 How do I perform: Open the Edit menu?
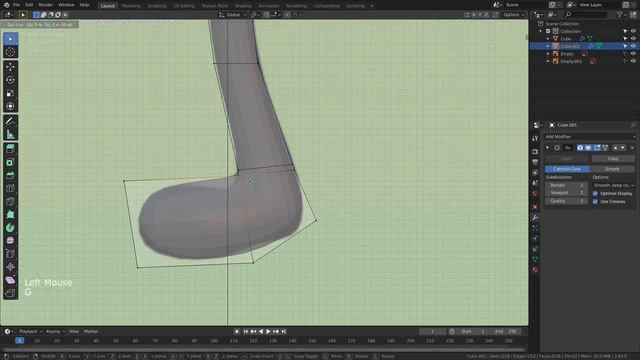pyautogui.click(x=29, y=5)
